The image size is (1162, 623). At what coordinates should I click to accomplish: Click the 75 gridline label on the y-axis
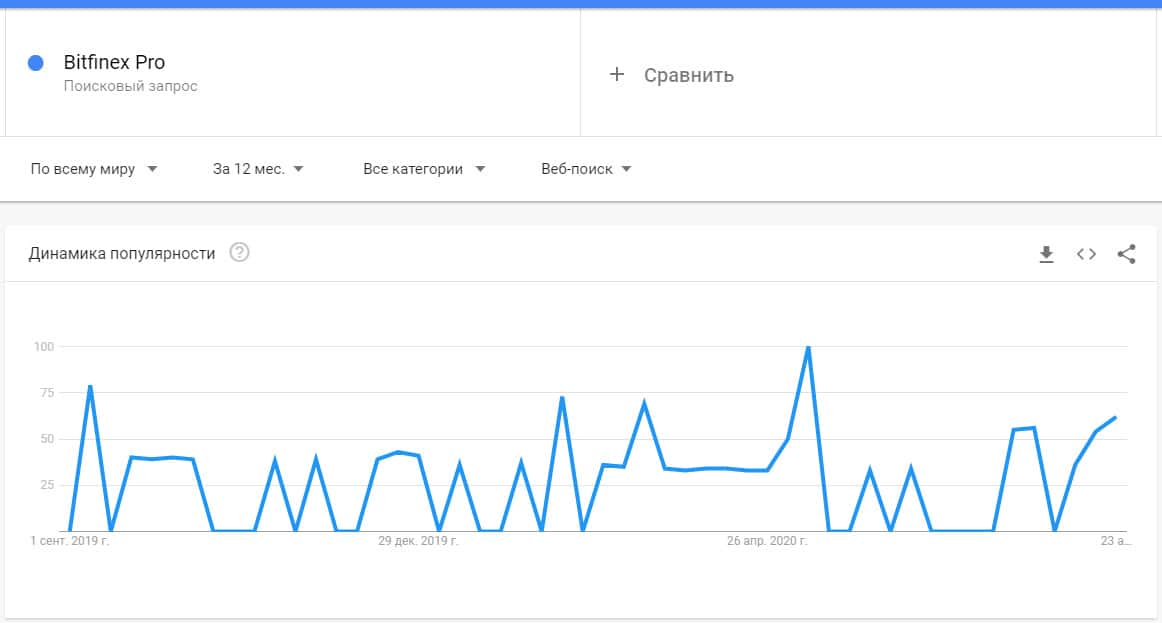pos(42,393)
